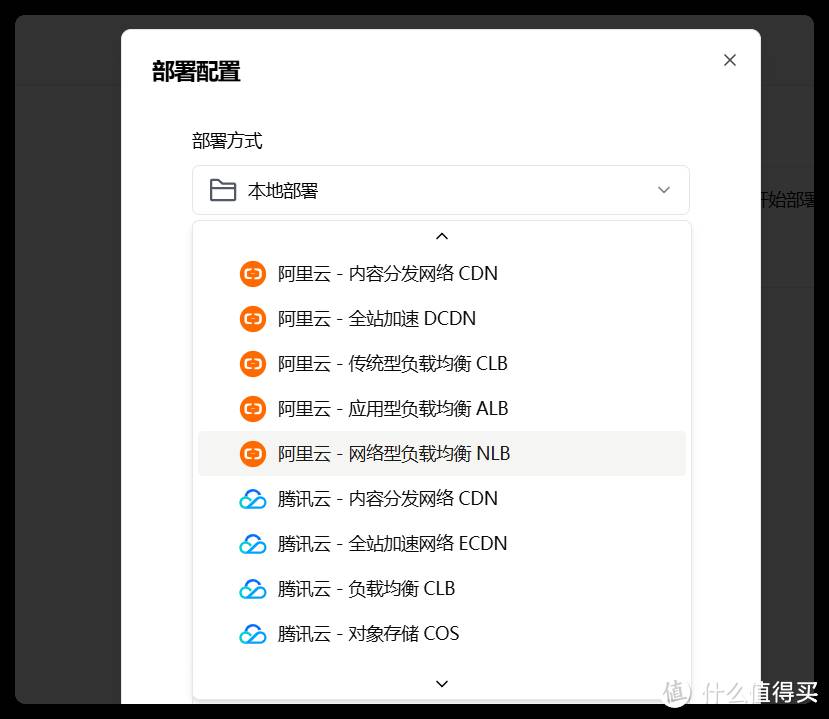The height and width of the screenshot is (719, 829).
Task: Click the folder icon beside 本地部署
Action: [x=223, y=190]
